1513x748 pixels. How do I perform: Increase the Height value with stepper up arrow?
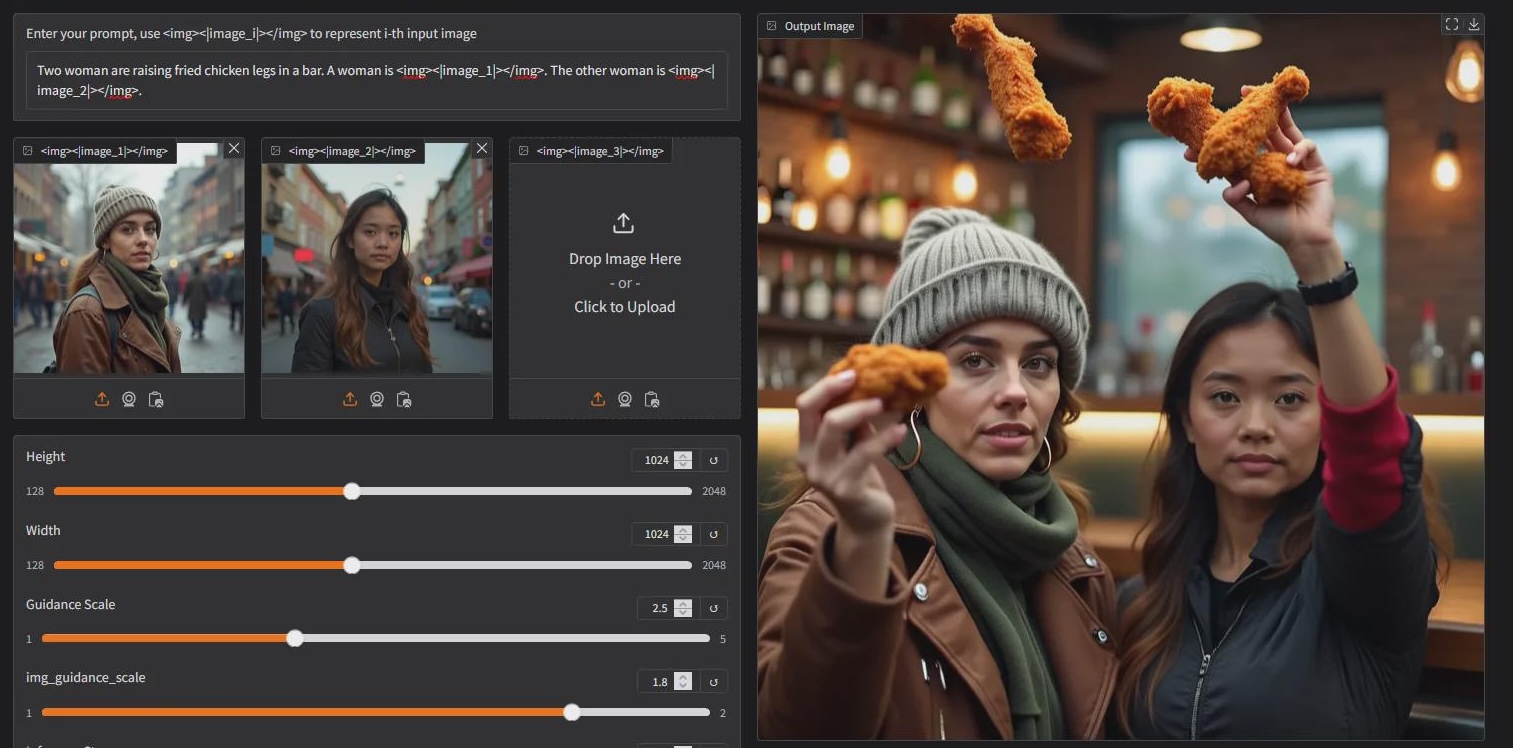683,456
